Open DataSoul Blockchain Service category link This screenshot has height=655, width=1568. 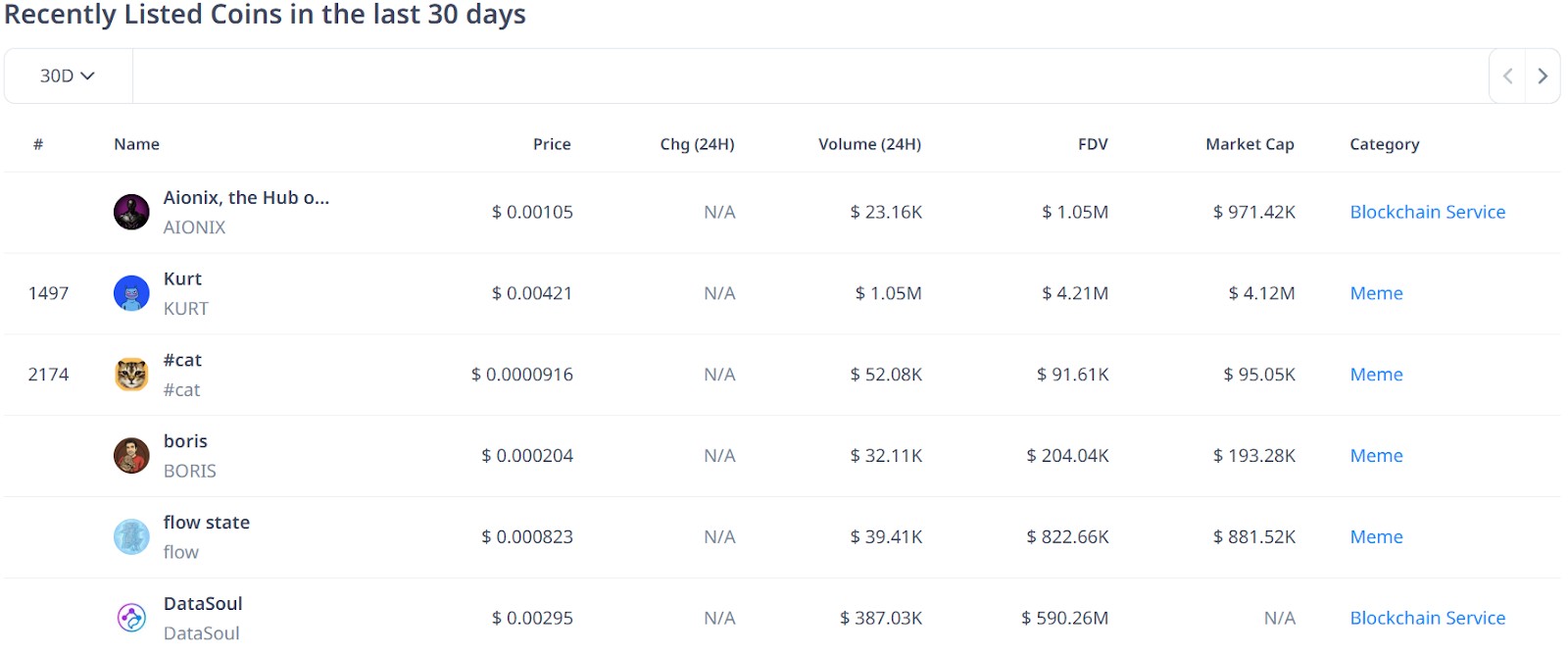1427,618
